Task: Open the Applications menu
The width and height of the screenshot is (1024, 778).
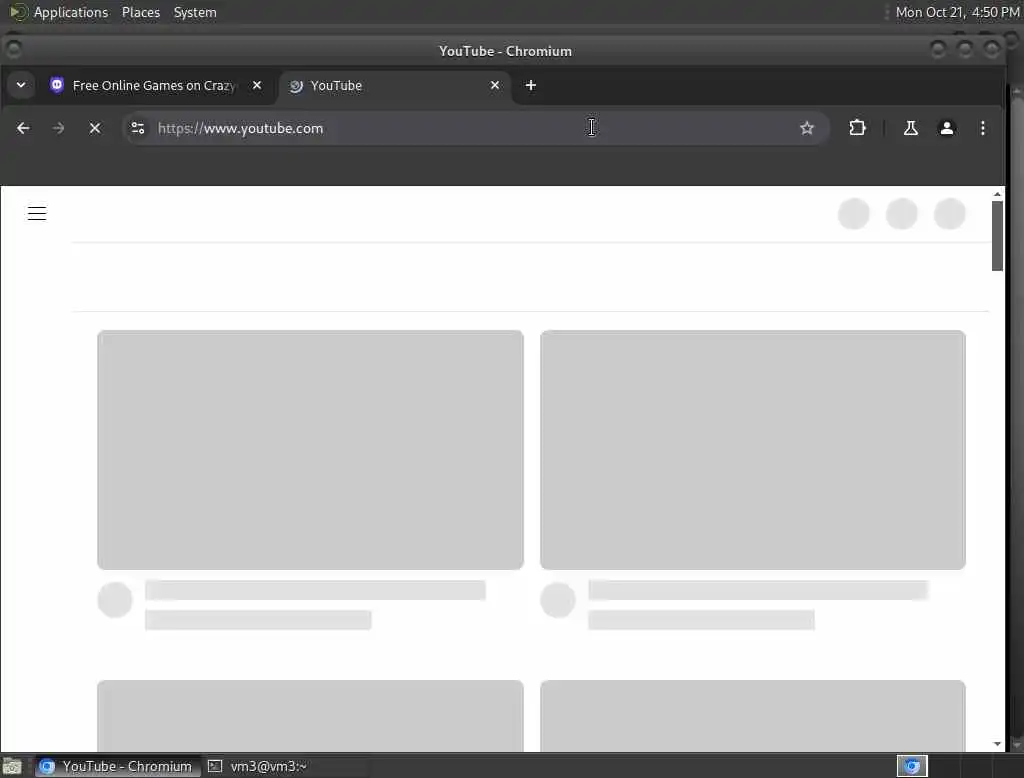Action: 71,12
